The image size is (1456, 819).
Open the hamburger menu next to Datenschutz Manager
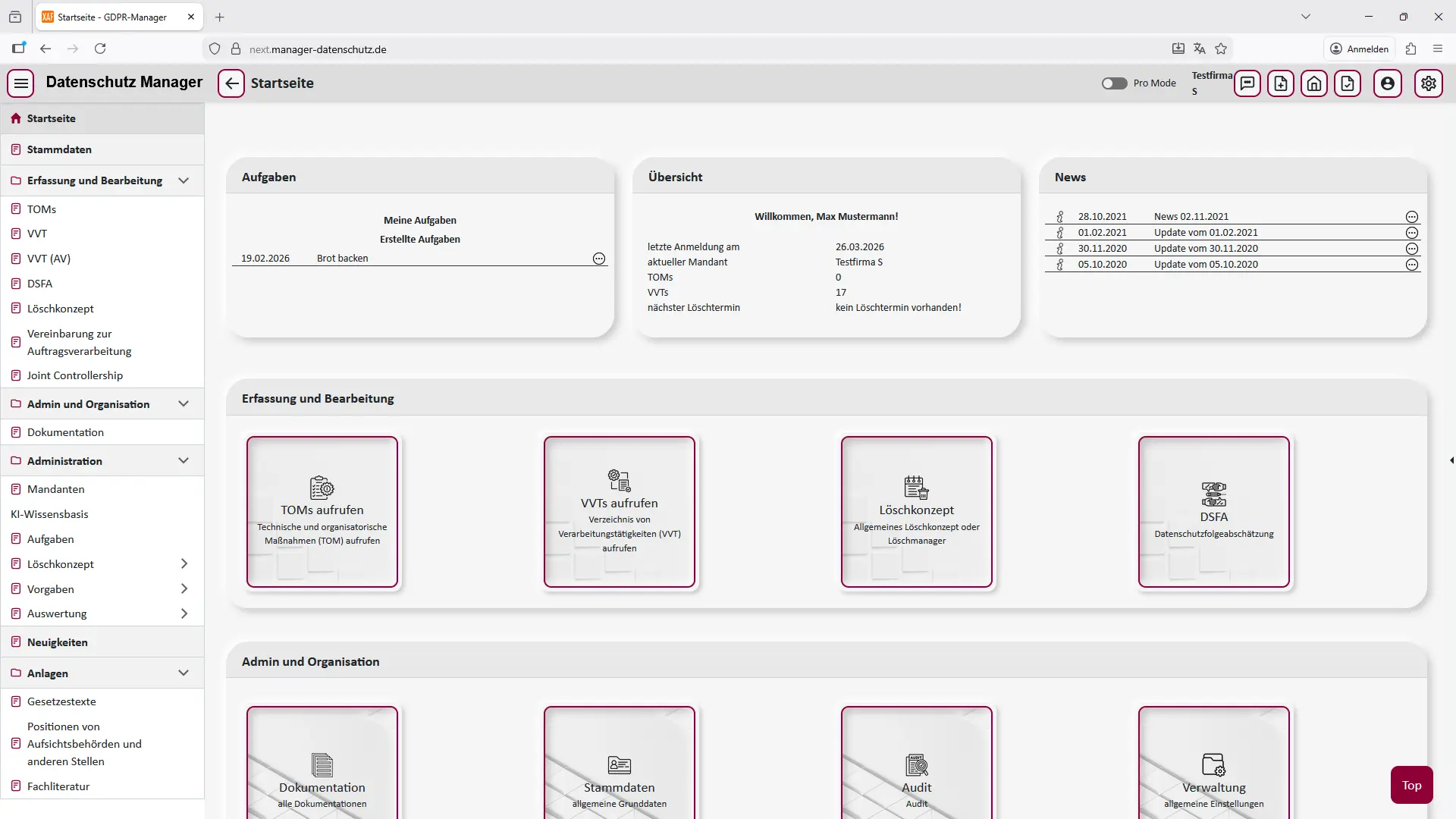pyautogui.click(x=21, y=83)
